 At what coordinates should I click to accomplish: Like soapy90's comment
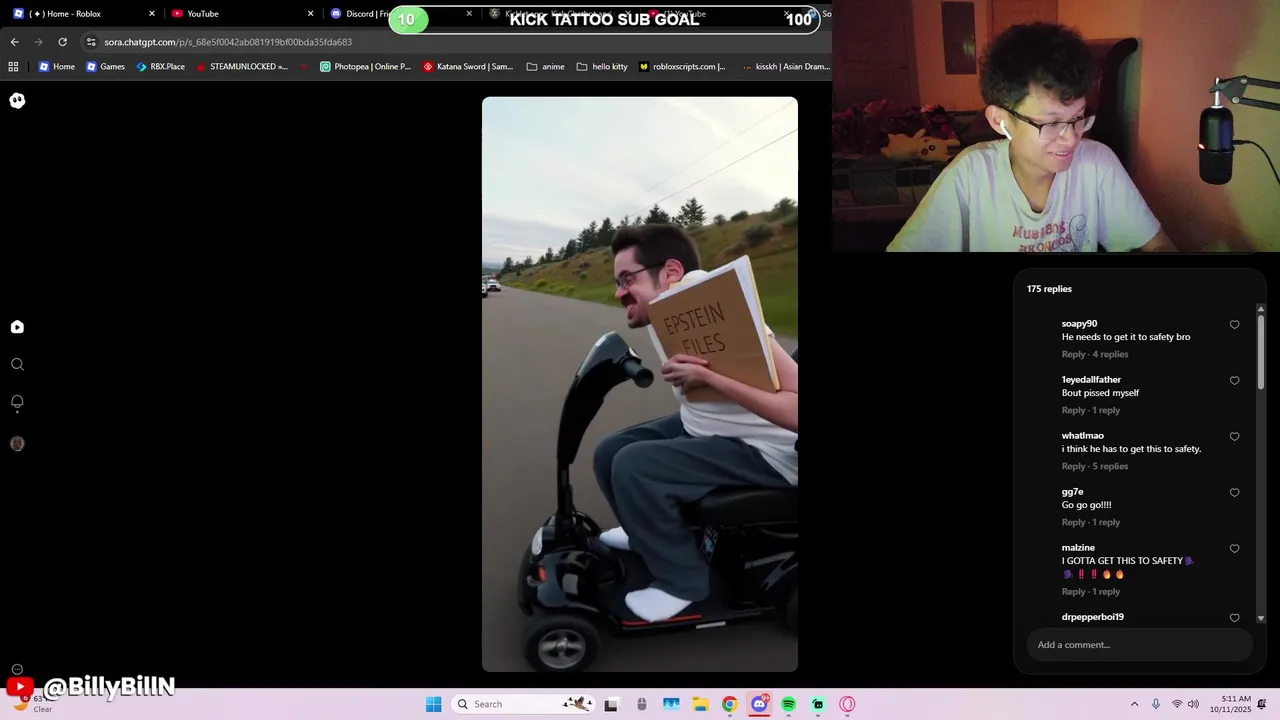1234,325
